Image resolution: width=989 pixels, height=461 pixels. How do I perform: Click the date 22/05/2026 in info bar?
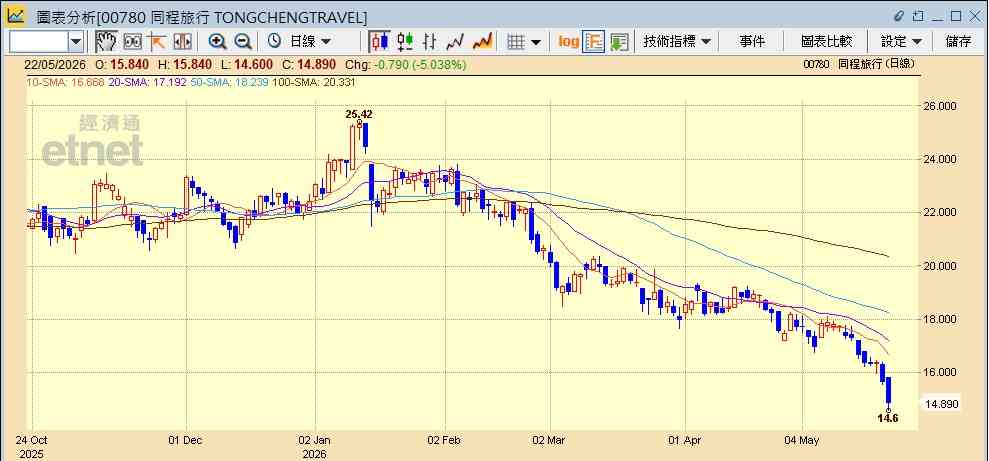pyautogui.click(x=56, y=64)
